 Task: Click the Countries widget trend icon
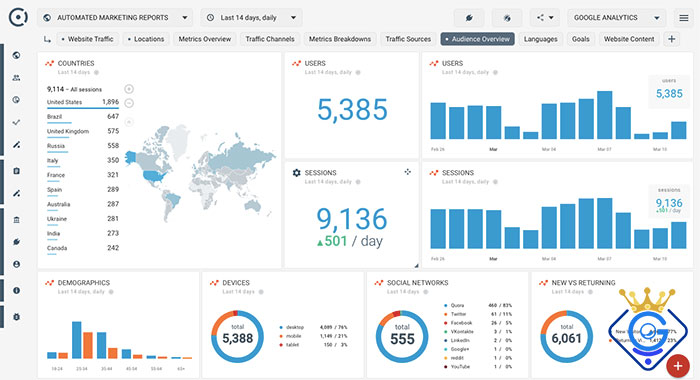[x=50, y=63]
